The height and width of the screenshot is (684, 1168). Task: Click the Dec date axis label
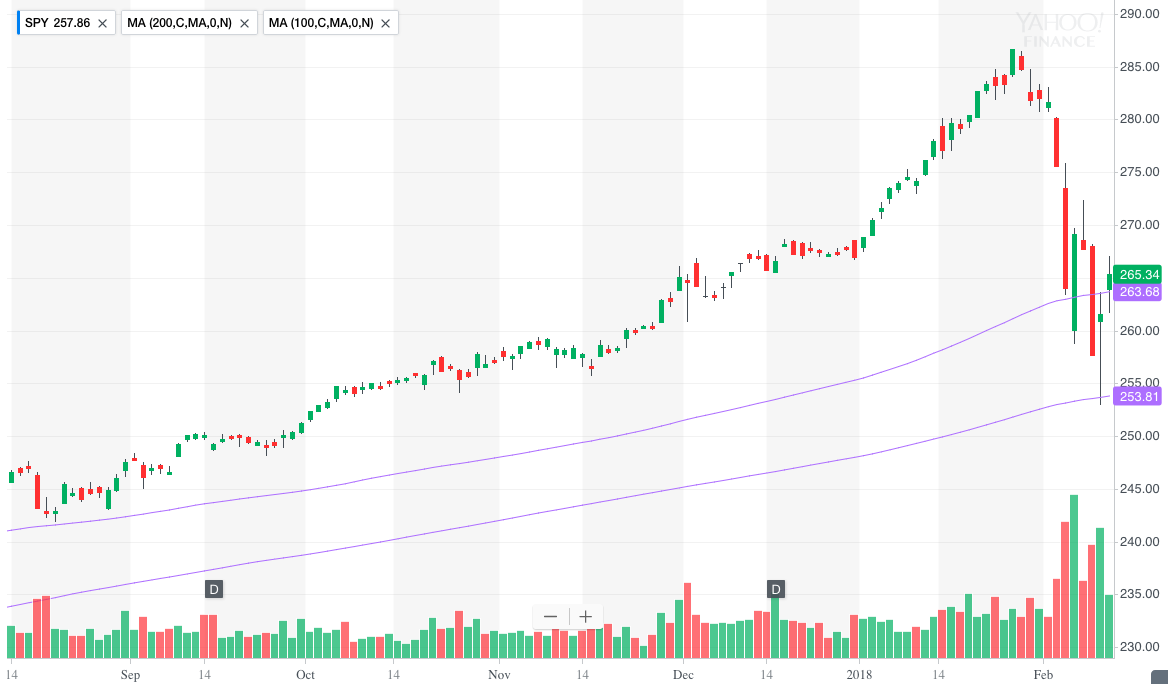683,674
